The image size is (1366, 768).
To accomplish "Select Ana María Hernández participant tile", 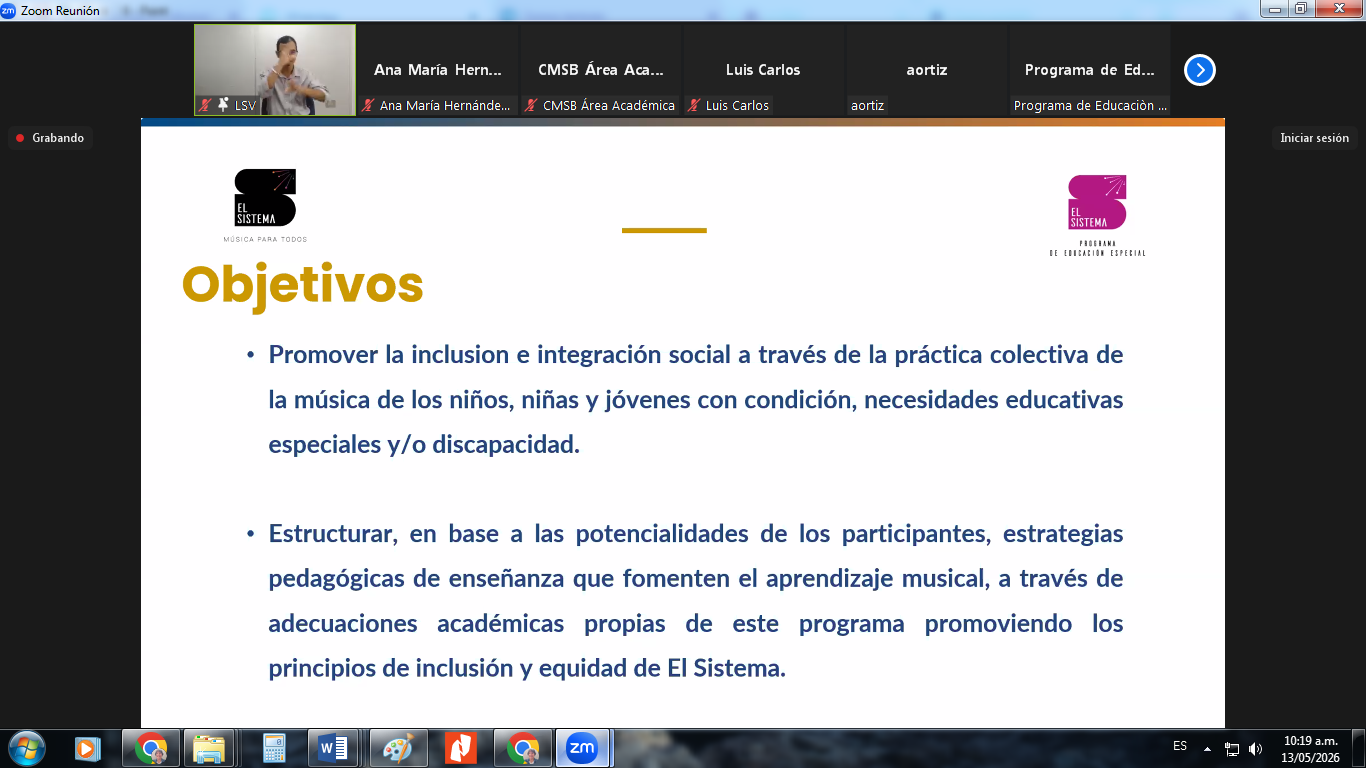I will (438, 70).
